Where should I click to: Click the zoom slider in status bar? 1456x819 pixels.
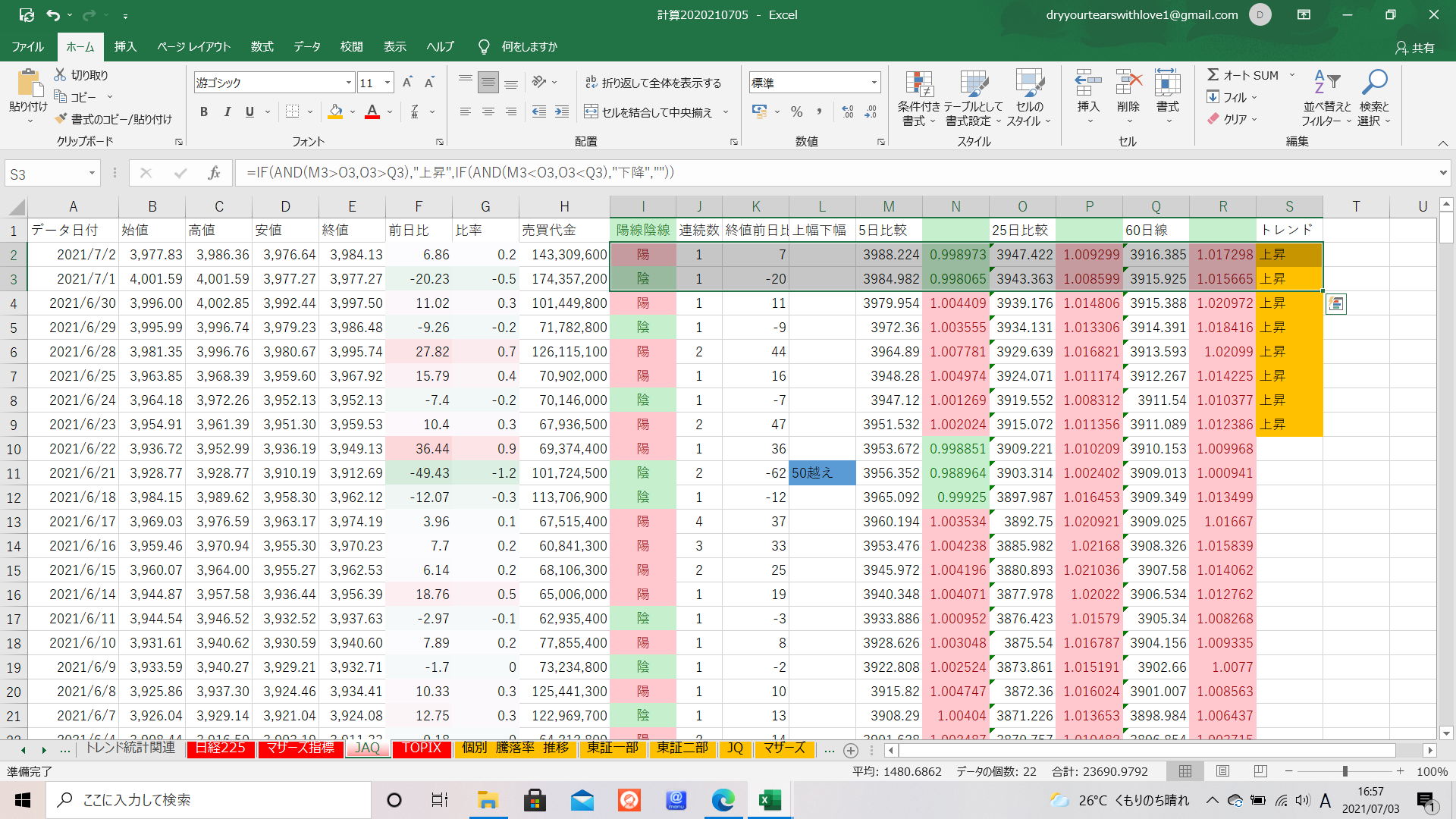pyautogui.click(x=1345, y=771)
